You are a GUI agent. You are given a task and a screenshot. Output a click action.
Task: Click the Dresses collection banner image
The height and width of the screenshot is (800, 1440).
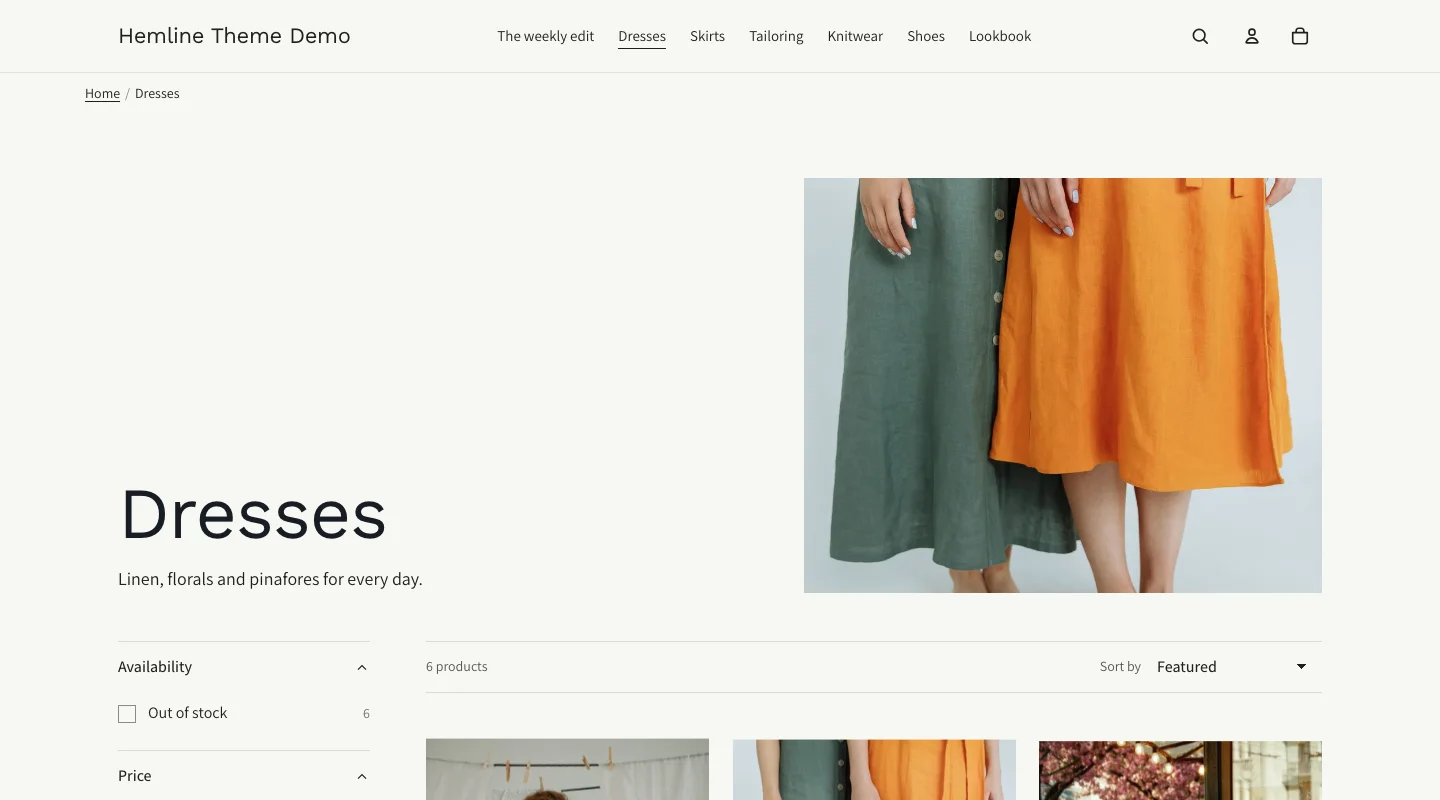coord(1063,385)
